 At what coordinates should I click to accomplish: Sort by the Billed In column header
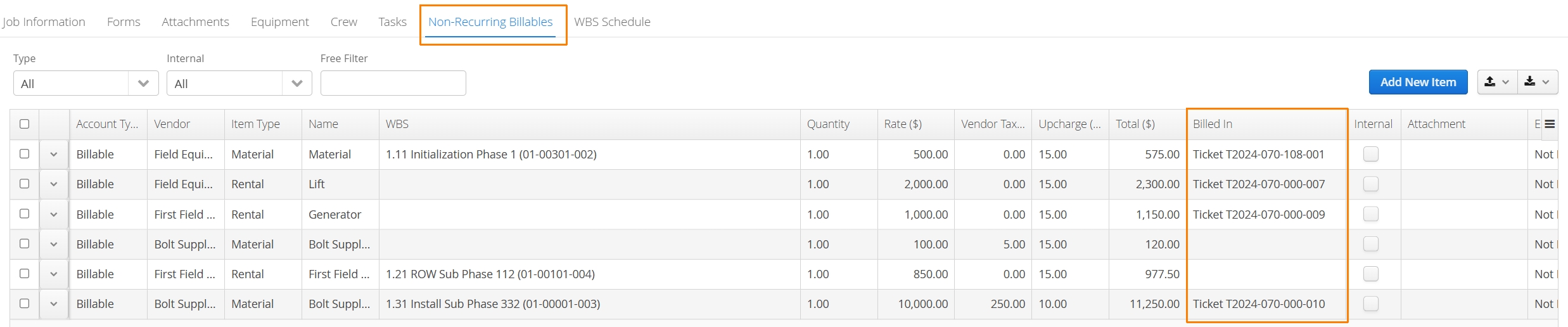pos(1212,124)
